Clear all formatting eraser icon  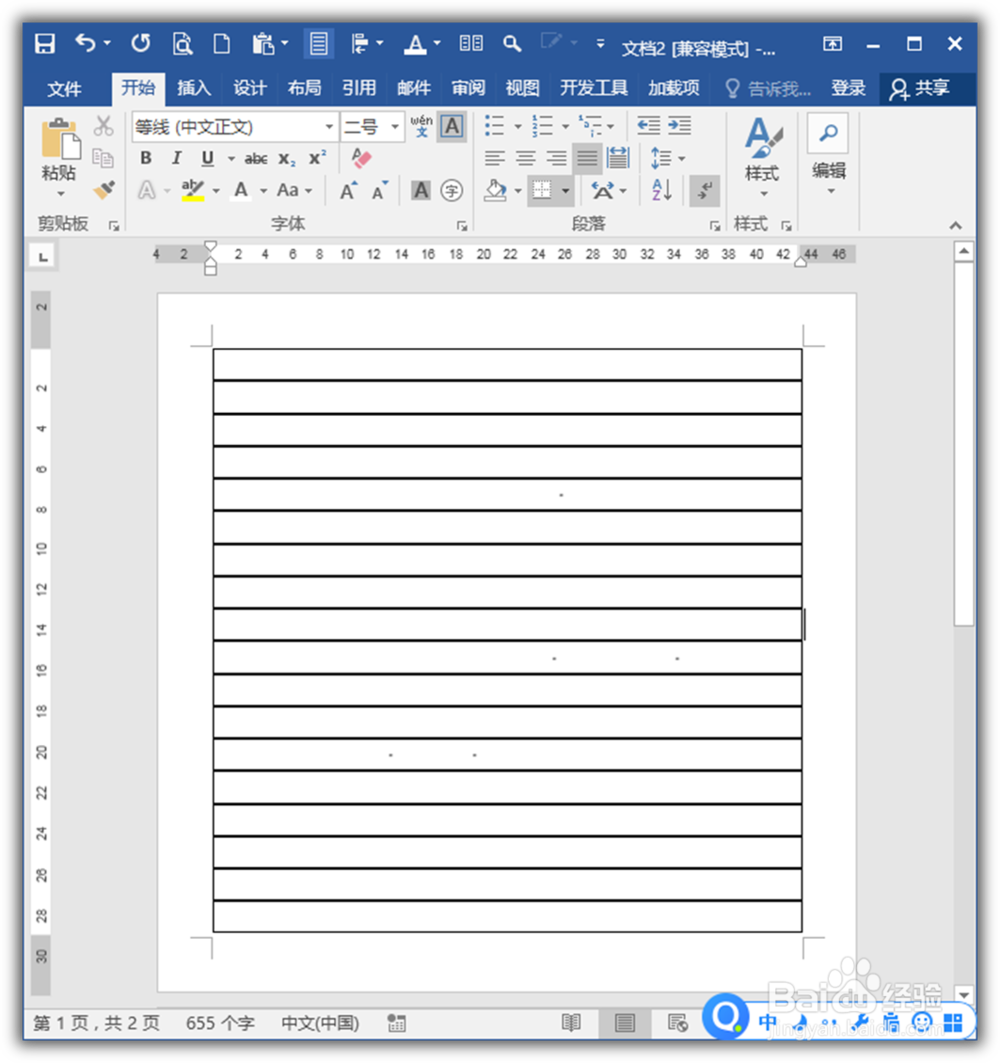(x=361, y=159)
